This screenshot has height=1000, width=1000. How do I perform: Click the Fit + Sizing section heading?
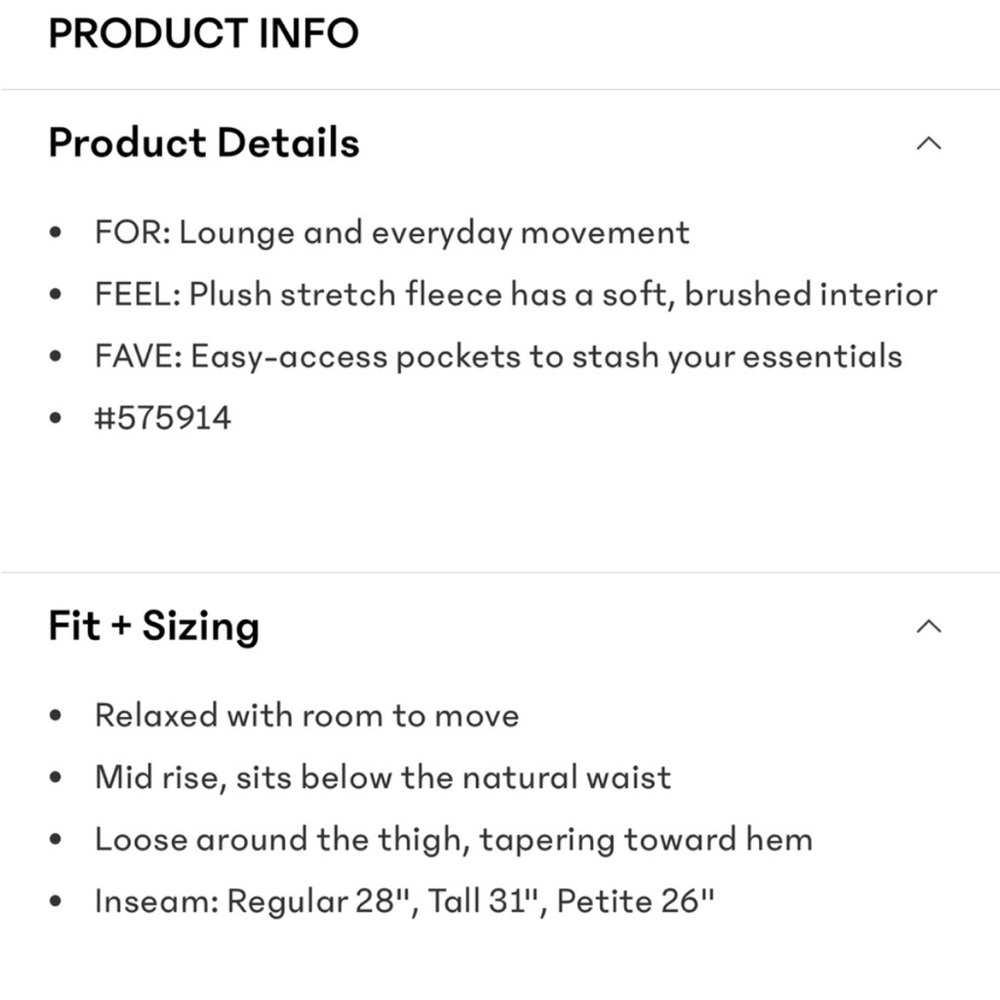[154, 626]
